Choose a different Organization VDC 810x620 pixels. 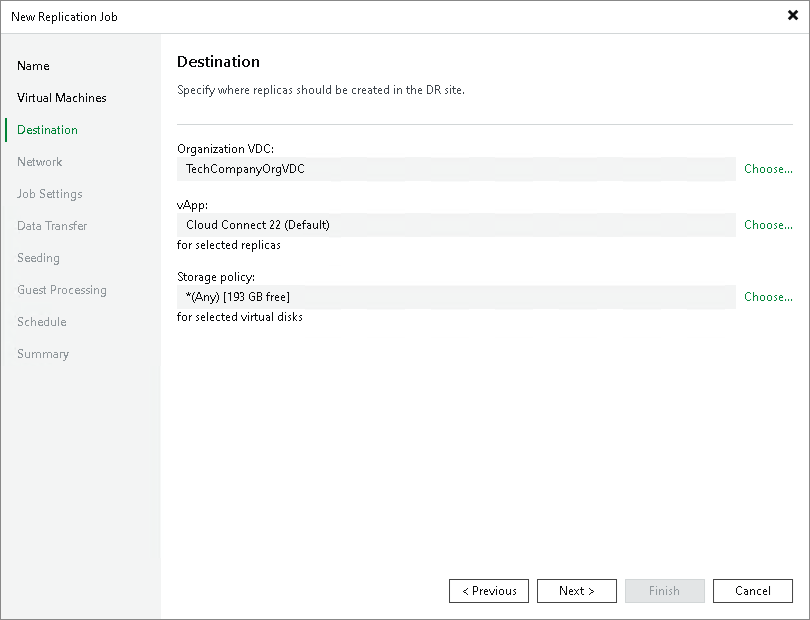pos(767,169)
